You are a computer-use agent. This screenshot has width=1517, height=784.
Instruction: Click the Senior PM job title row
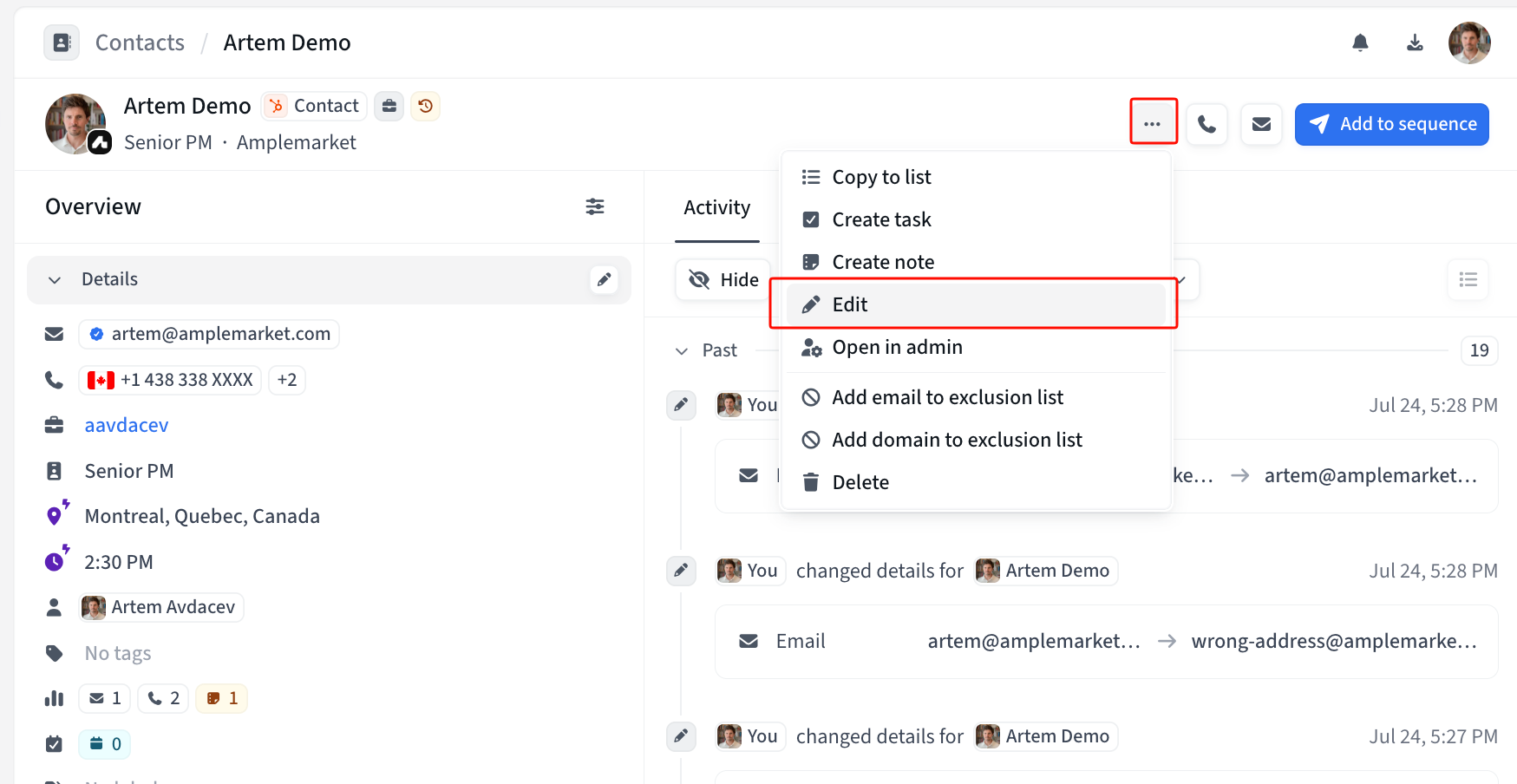point(129,471)
